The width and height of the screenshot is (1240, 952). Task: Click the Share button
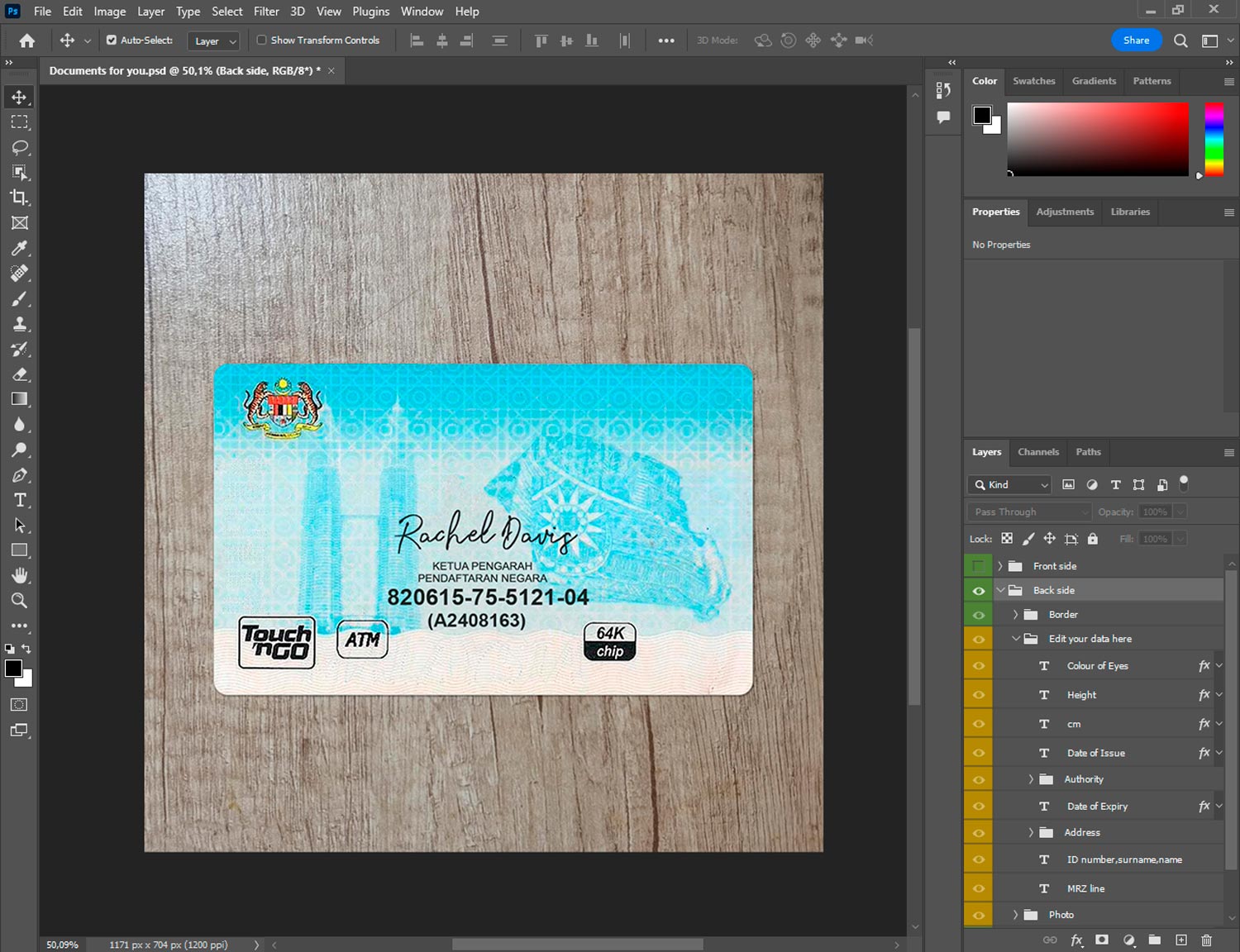[1136, 40]
